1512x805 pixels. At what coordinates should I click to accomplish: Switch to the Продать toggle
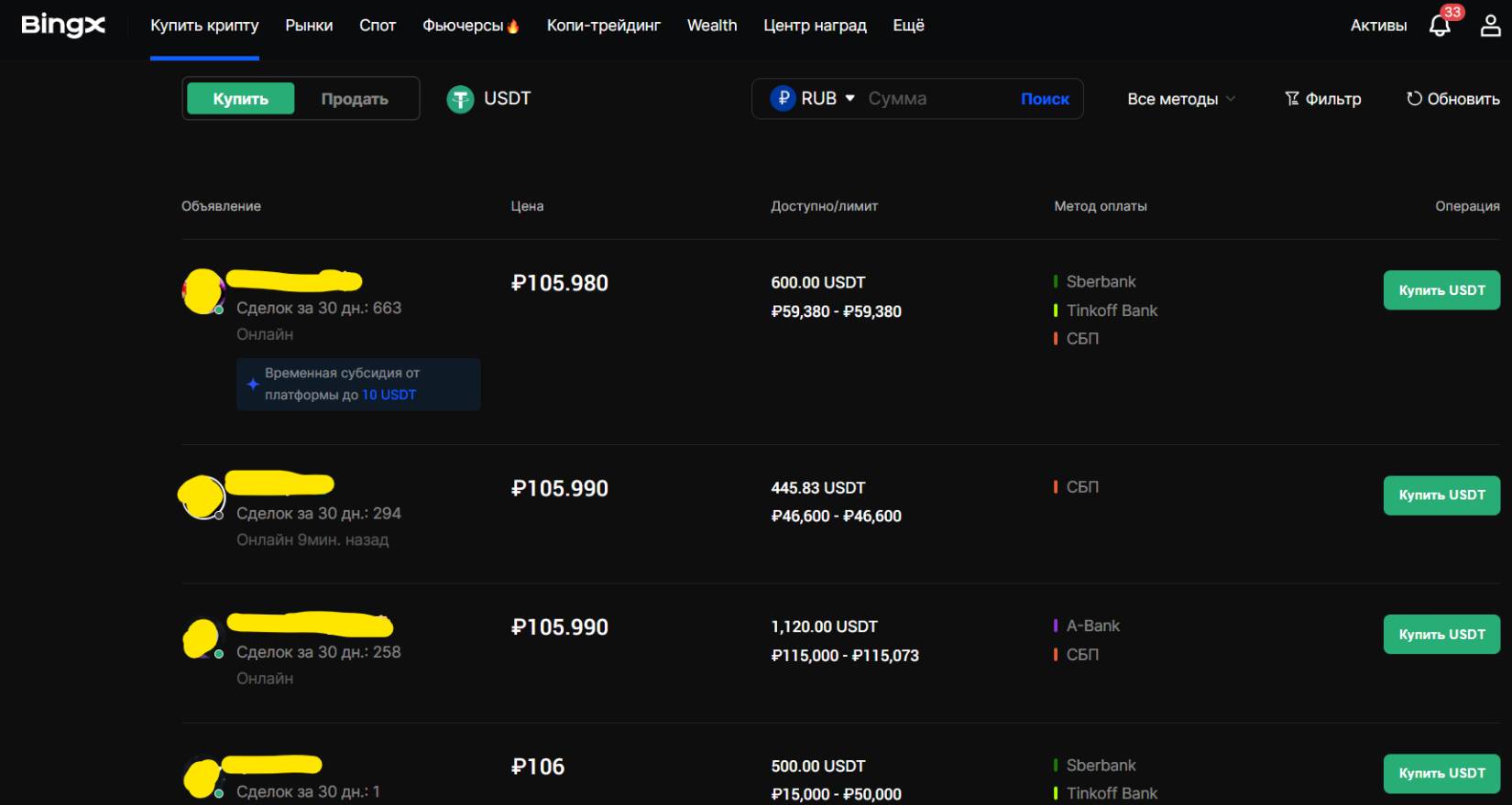[x=355, y=99]
